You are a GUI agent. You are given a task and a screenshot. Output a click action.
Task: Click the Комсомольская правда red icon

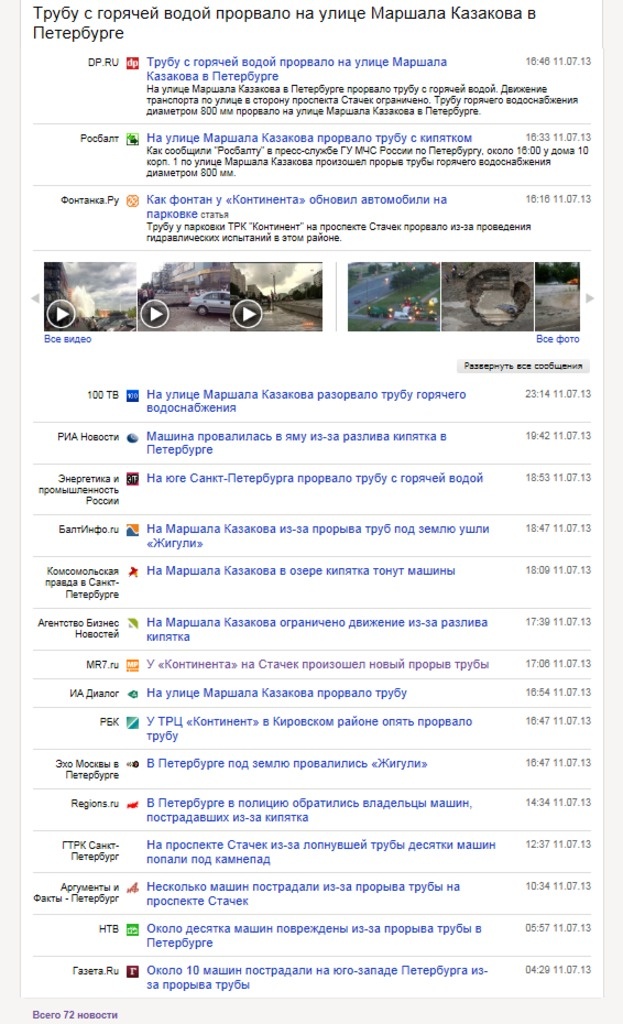[132, 571]
